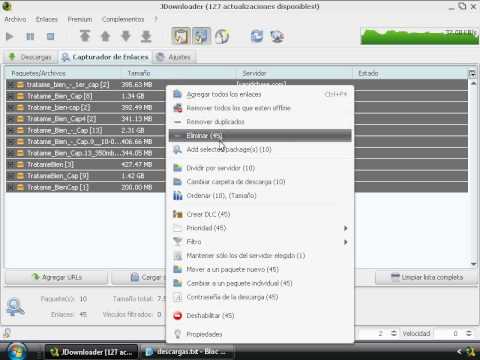The image size is (480, 360).
Task: Open descargas.txt Bloc taskbar button
Action: 187,352
